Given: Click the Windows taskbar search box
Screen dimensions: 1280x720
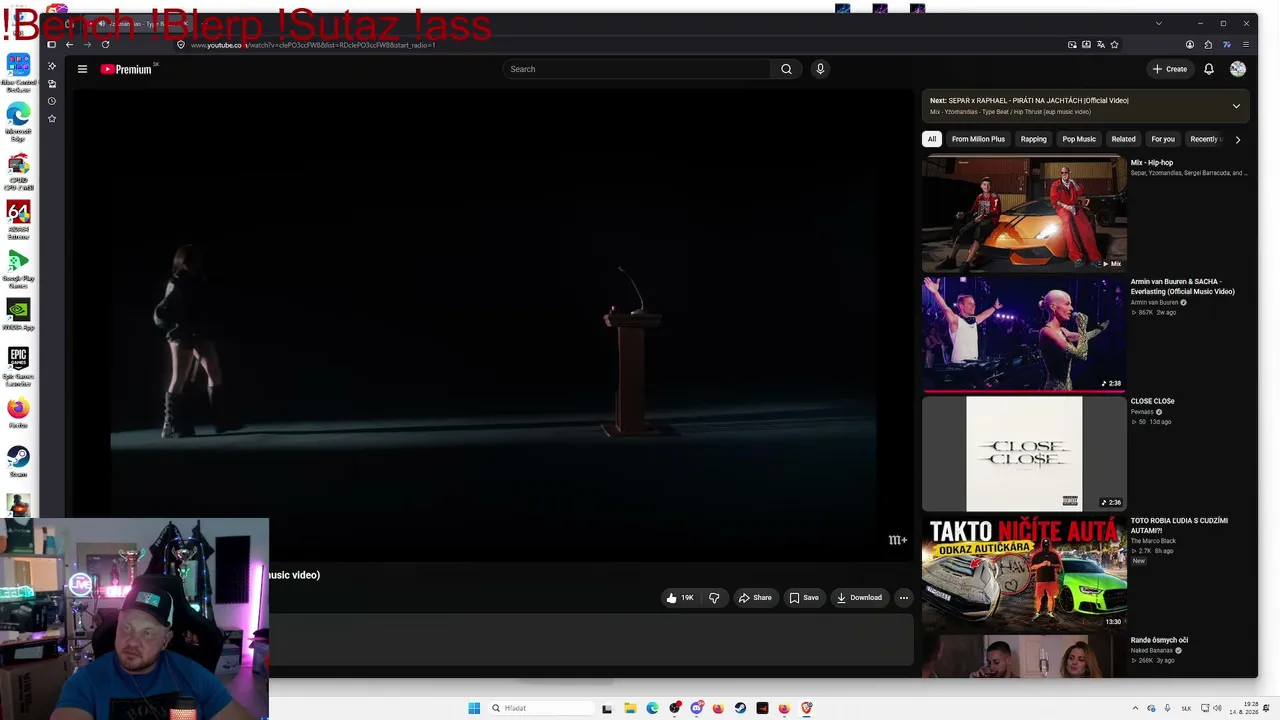Looking at the screenshot, I should click(540, 708).
